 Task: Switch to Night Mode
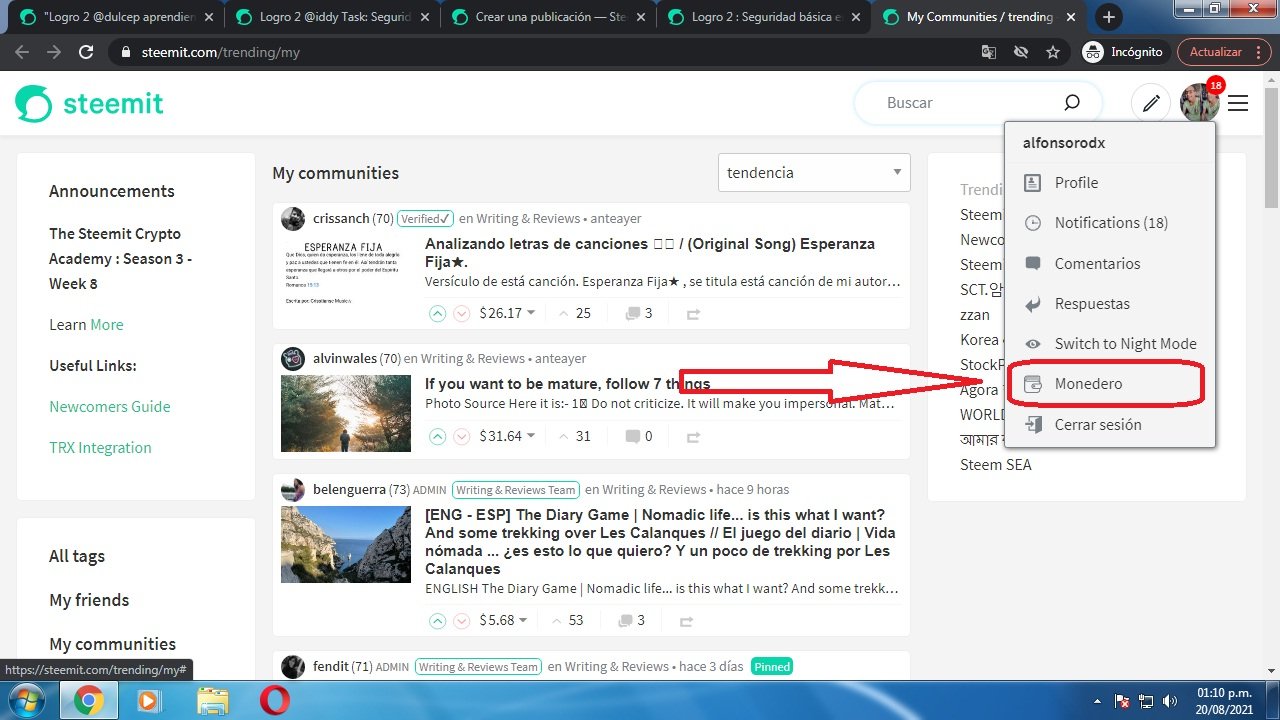tap(1110, 344)
